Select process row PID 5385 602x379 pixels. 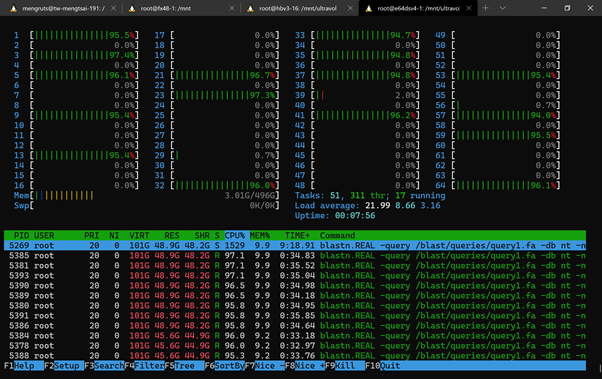pyautogui.click(x=295, y=255)
